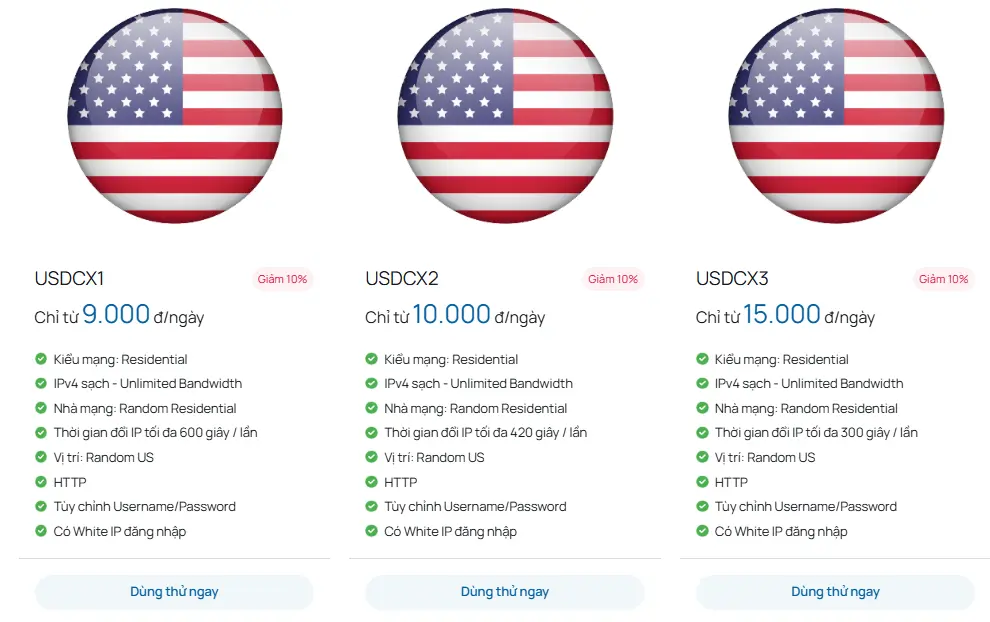Image resolution: width=990 pixels, height=622 pixels.
Task: Click the checkmark beside Vị trí: Random US on USDCX3
Action: point(701,457)
